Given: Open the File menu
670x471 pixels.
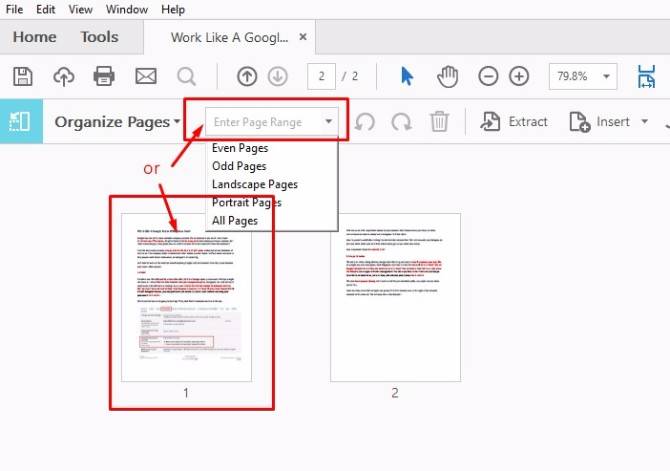Looking at the screenshot, I should [14, 9].
